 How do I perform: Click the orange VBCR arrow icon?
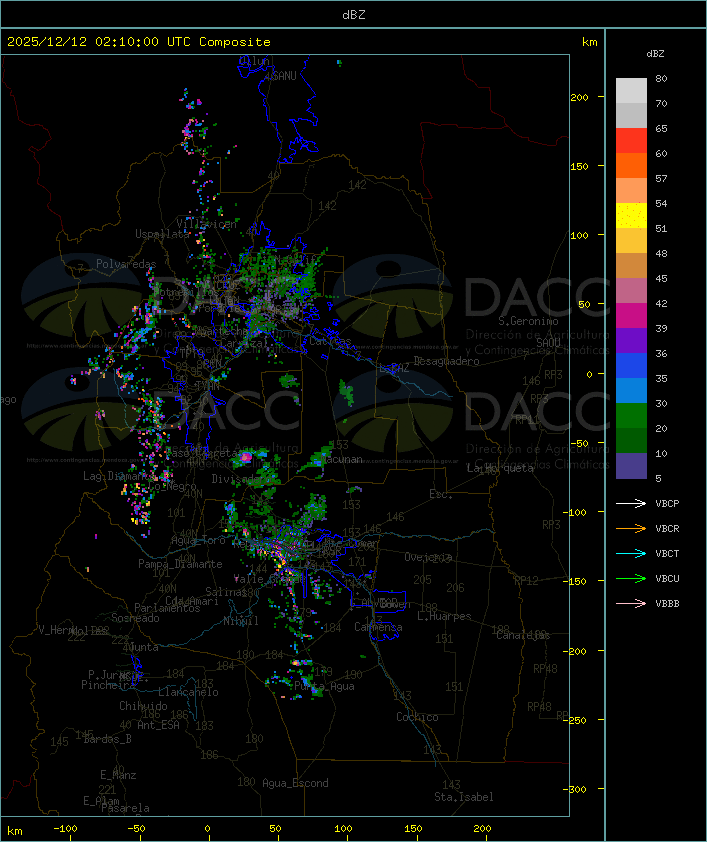(x=631, y=528)
